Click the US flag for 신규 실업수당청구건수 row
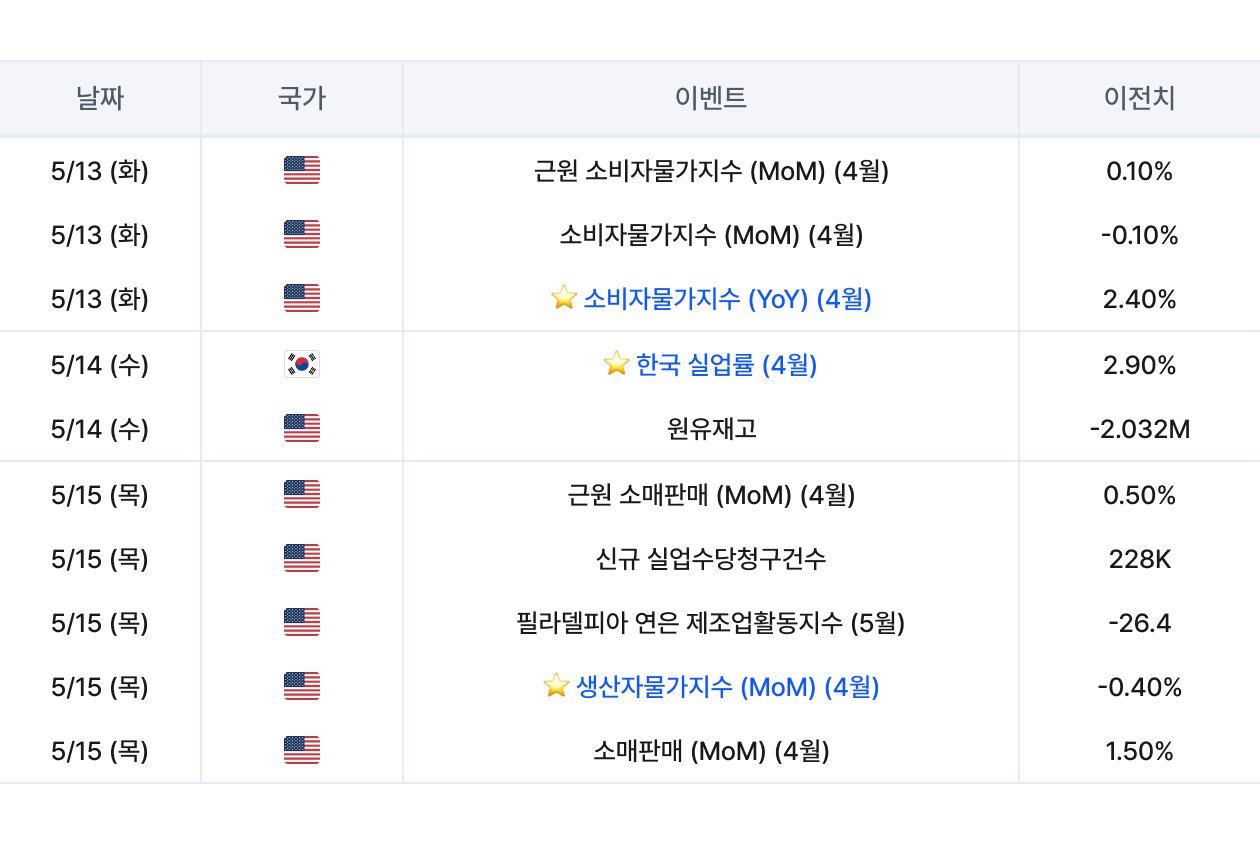This screenshot has height=844, width=1260. (302, 559)
